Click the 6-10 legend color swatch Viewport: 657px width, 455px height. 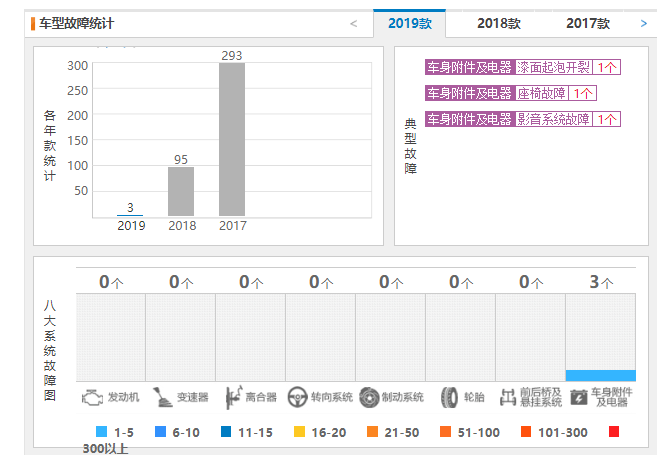coord(160,432)
